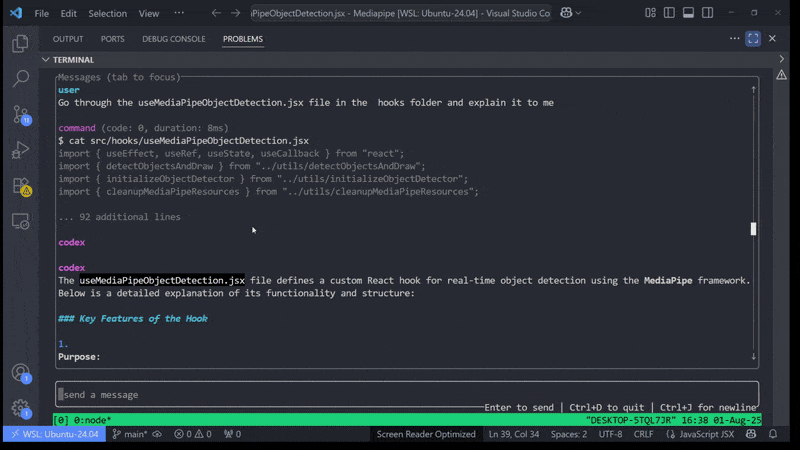Viewport: 800px width, 450px height.
Task: Toggle the secondary side bar
Action: pyautogui.click(x=707, y=13)
